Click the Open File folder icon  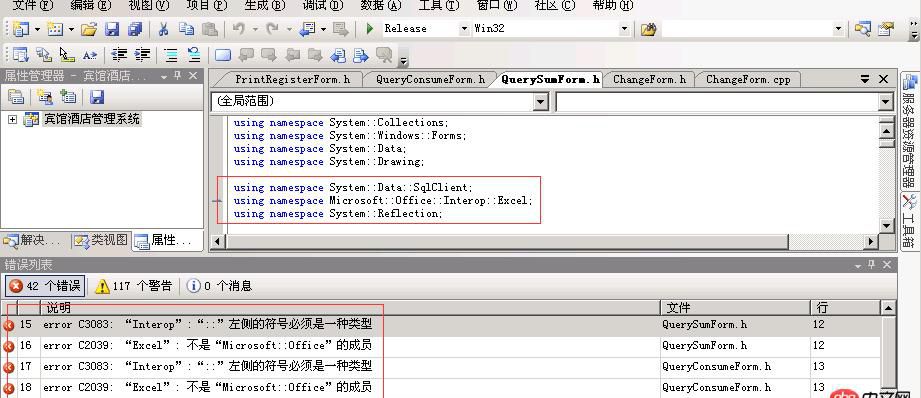pyautogui.click(x=89, y=28)
